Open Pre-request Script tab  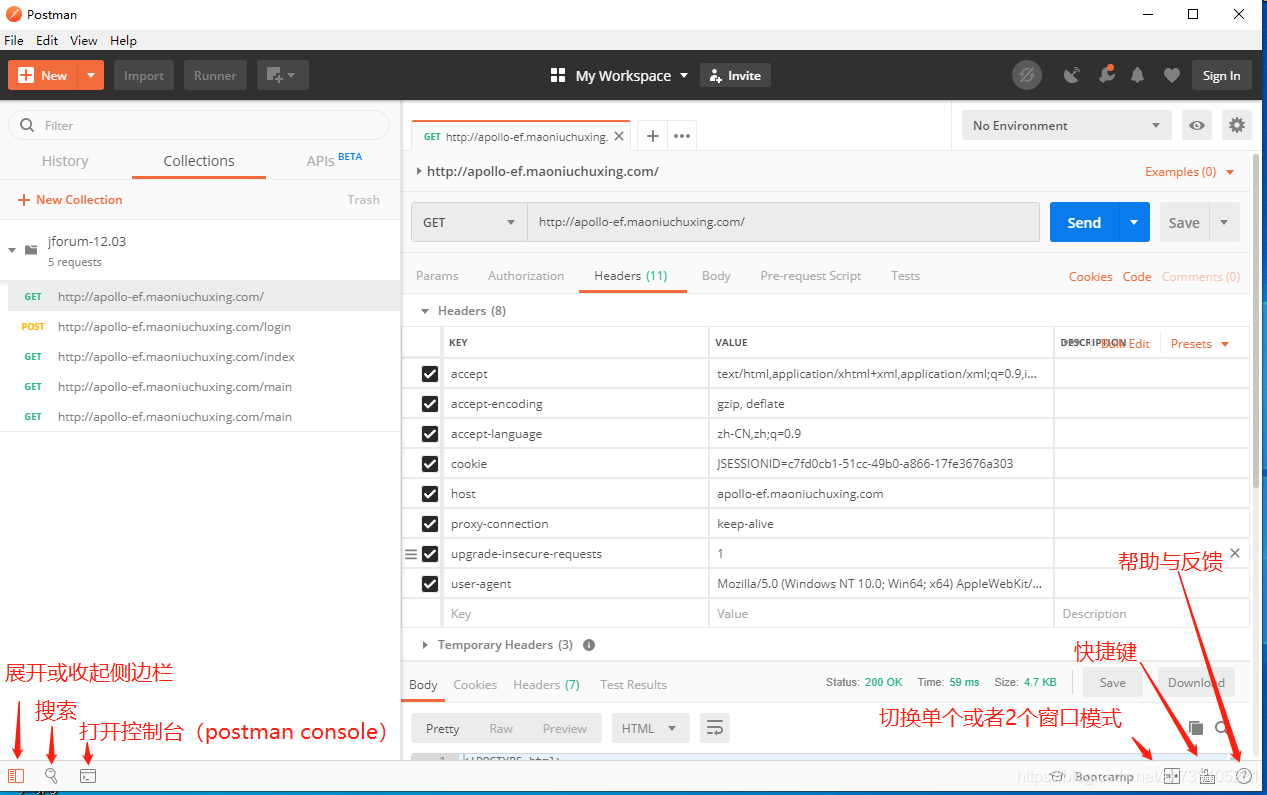[x=810, y=276]
